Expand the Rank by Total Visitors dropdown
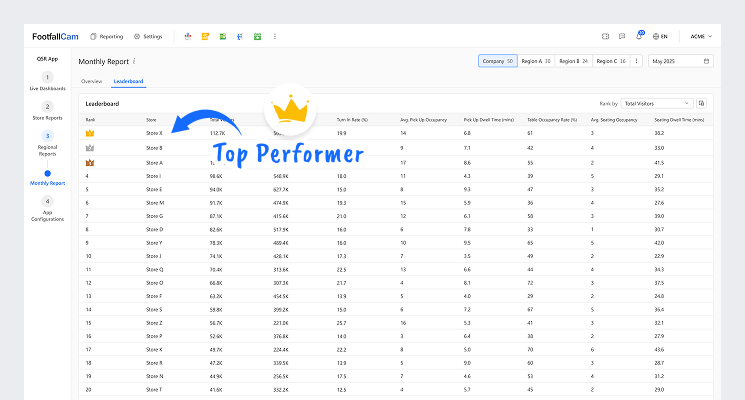 point(656,104)
